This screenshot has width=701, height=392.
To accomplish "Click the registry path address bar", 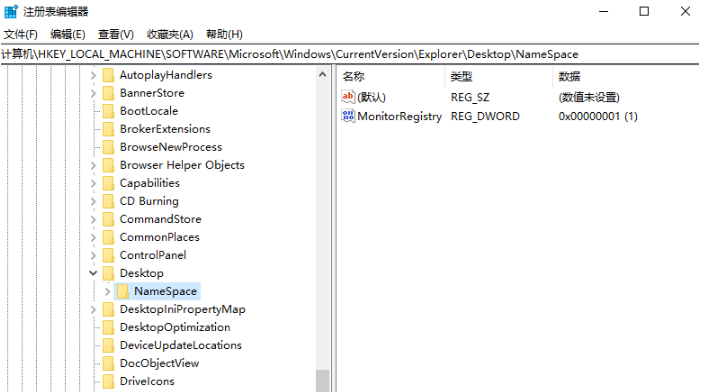I will 350,54.
